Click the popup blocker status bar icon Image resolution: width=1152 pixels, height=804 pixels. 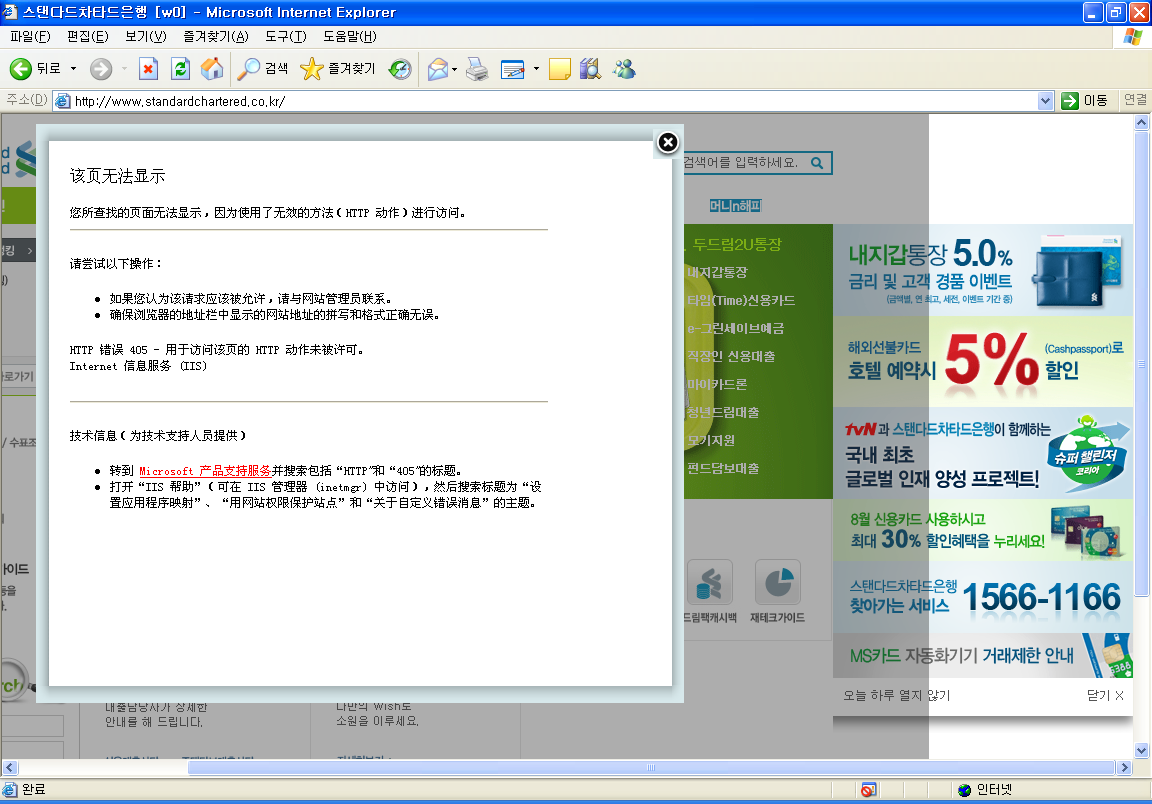coord(868,790)
